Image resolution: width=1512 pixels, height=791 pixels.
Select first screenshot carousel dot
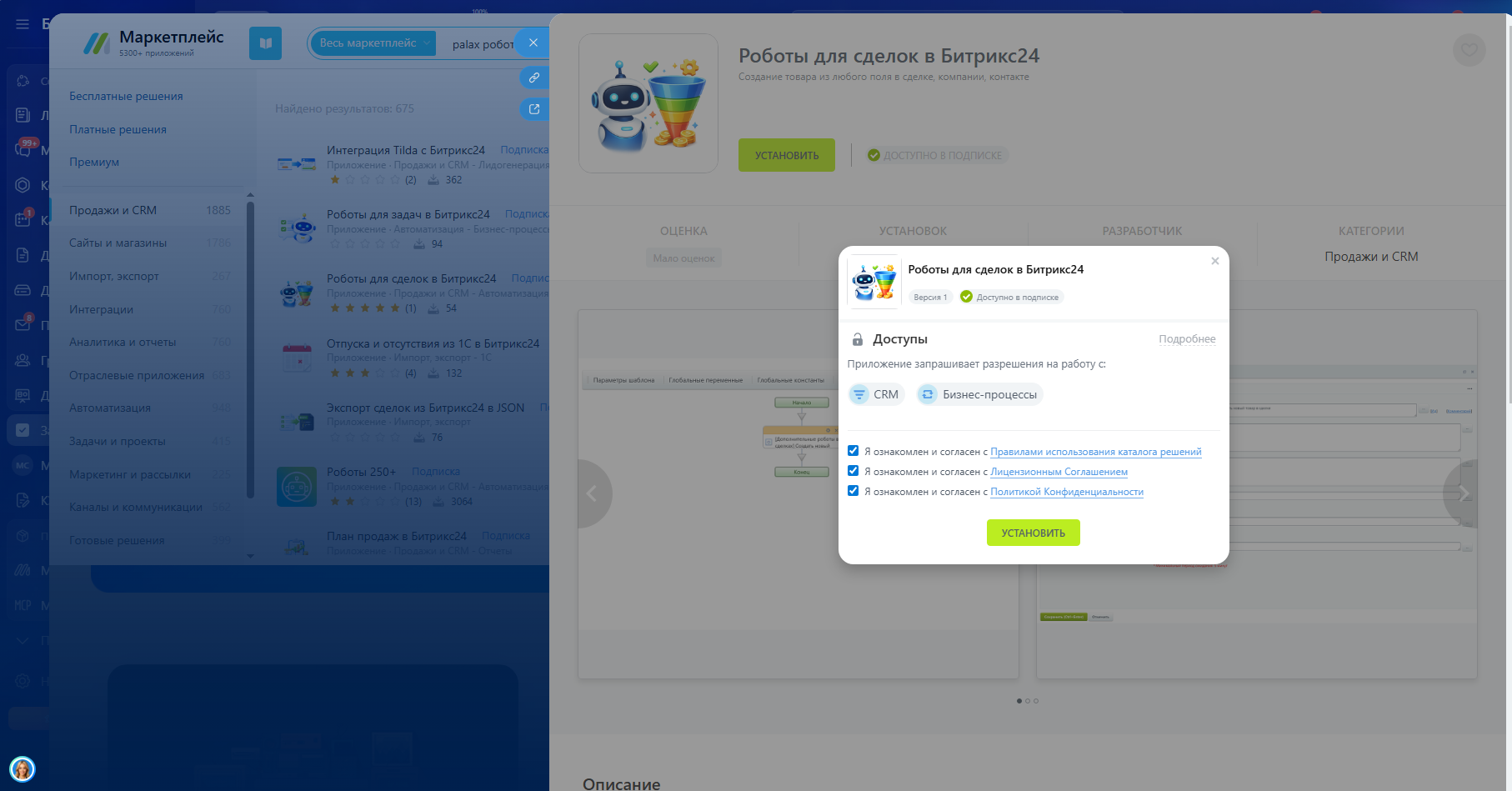point(1019,701)
